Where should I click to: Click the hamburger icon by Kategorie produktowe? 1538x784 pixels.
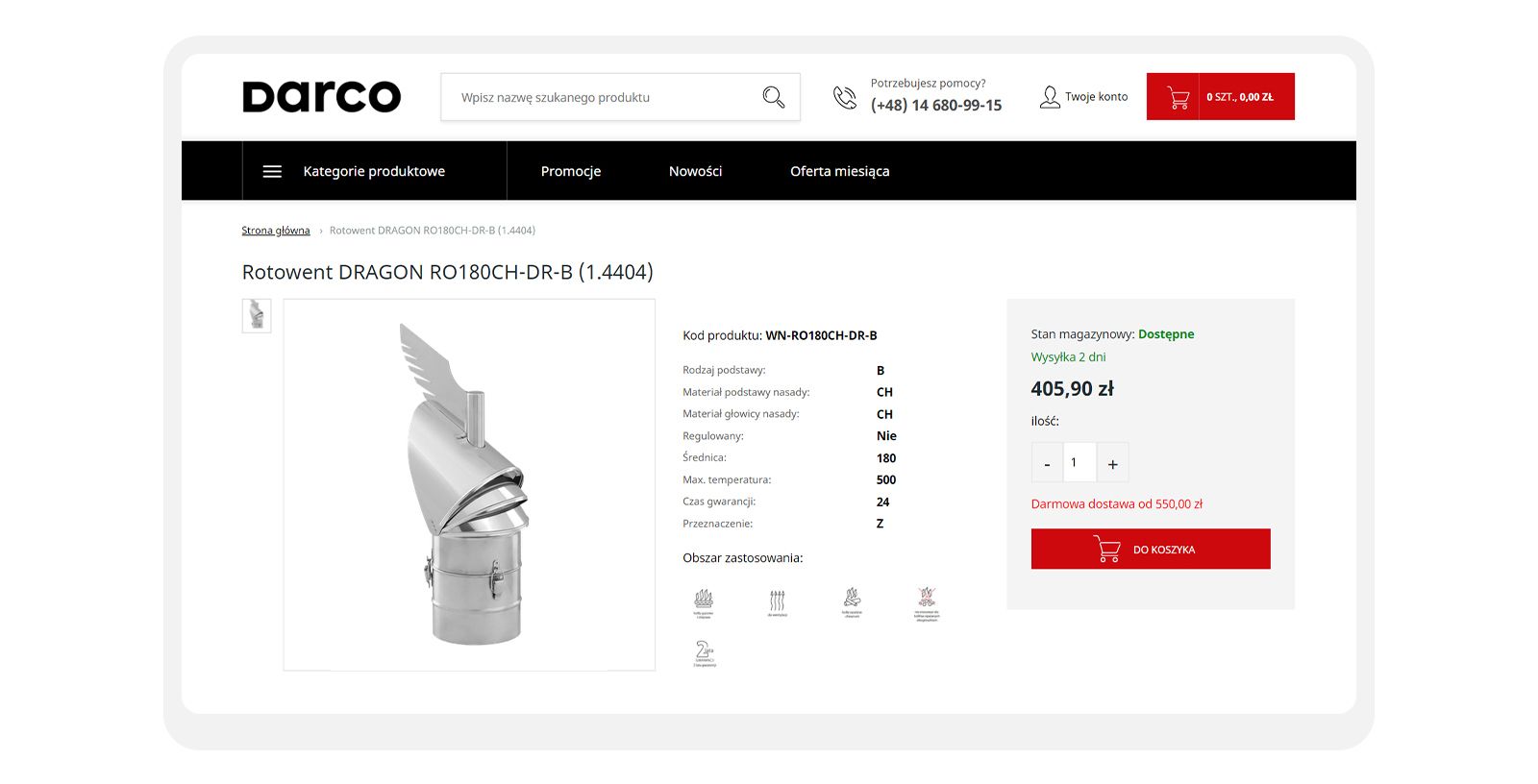coord(272,171)
